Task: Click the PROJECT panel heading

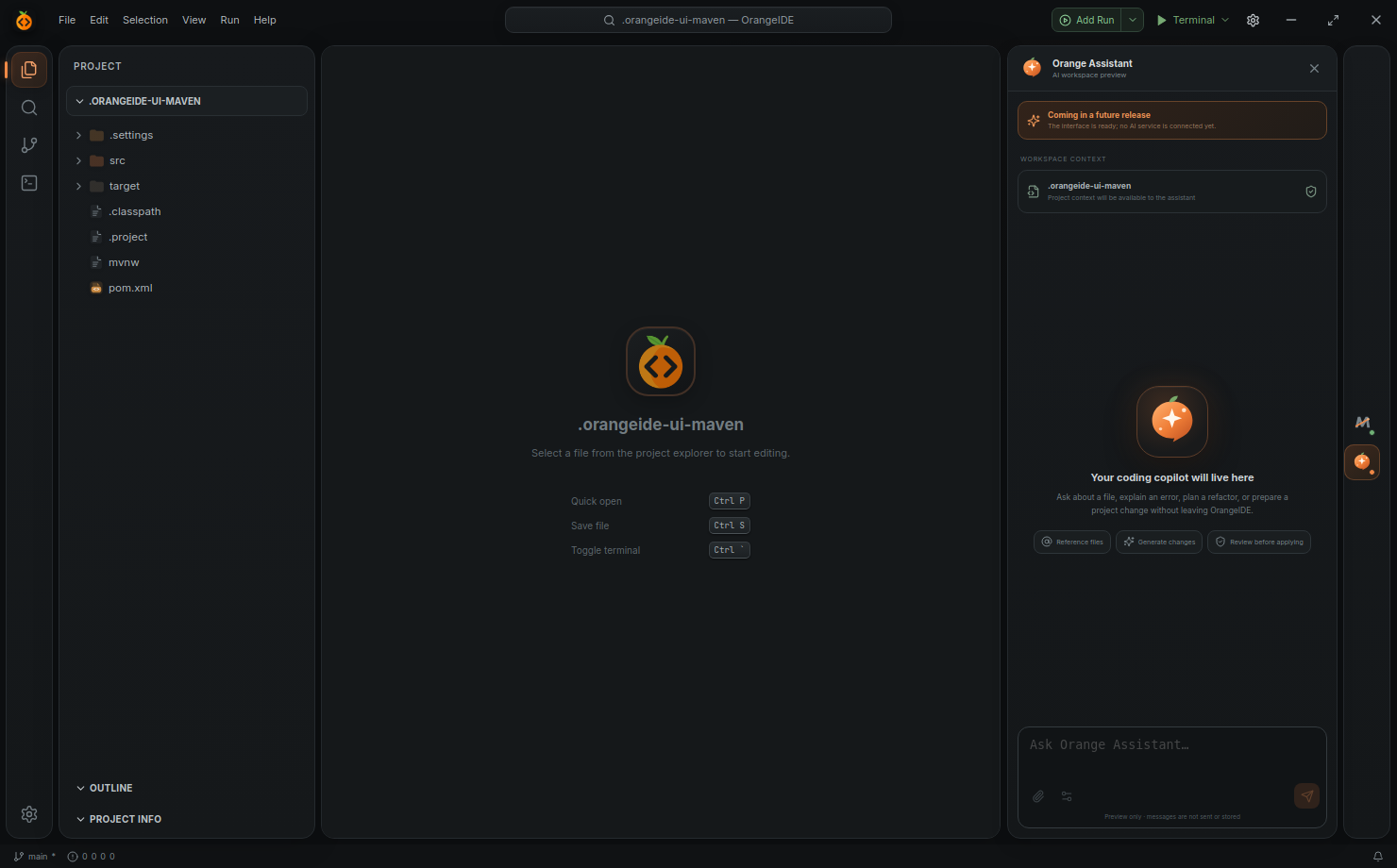Action: click(x=97, y=66)
